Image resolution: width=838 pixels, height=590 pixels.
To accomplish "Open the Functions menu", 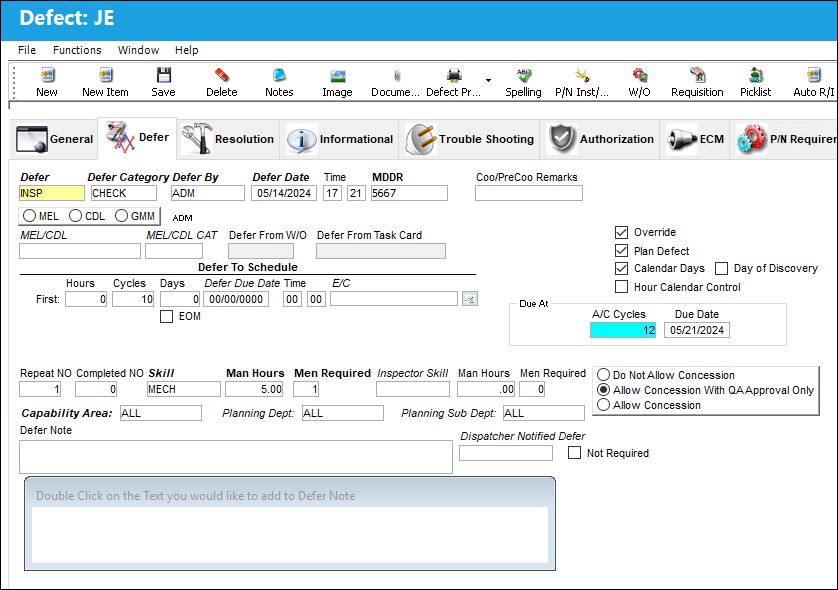I will tap(77, 50).
